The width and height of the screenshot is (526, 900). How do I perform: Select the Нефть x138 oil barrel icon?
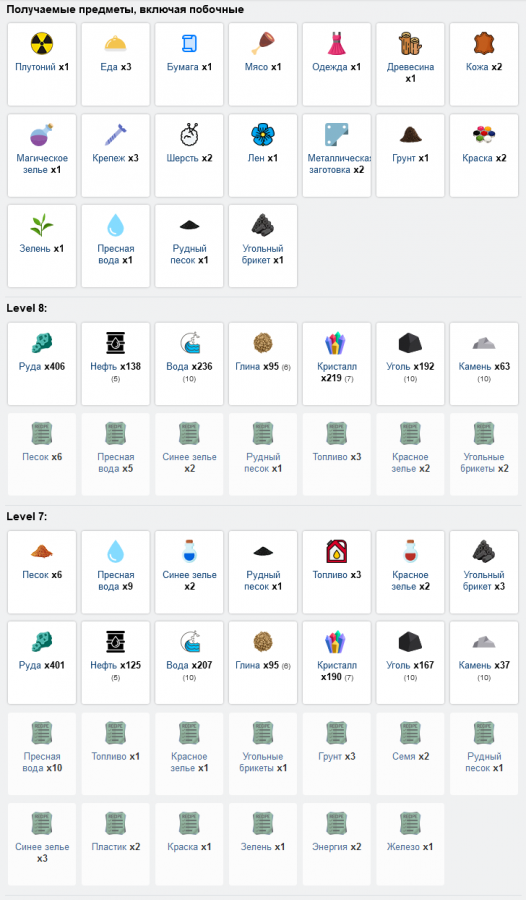[115, 343]
